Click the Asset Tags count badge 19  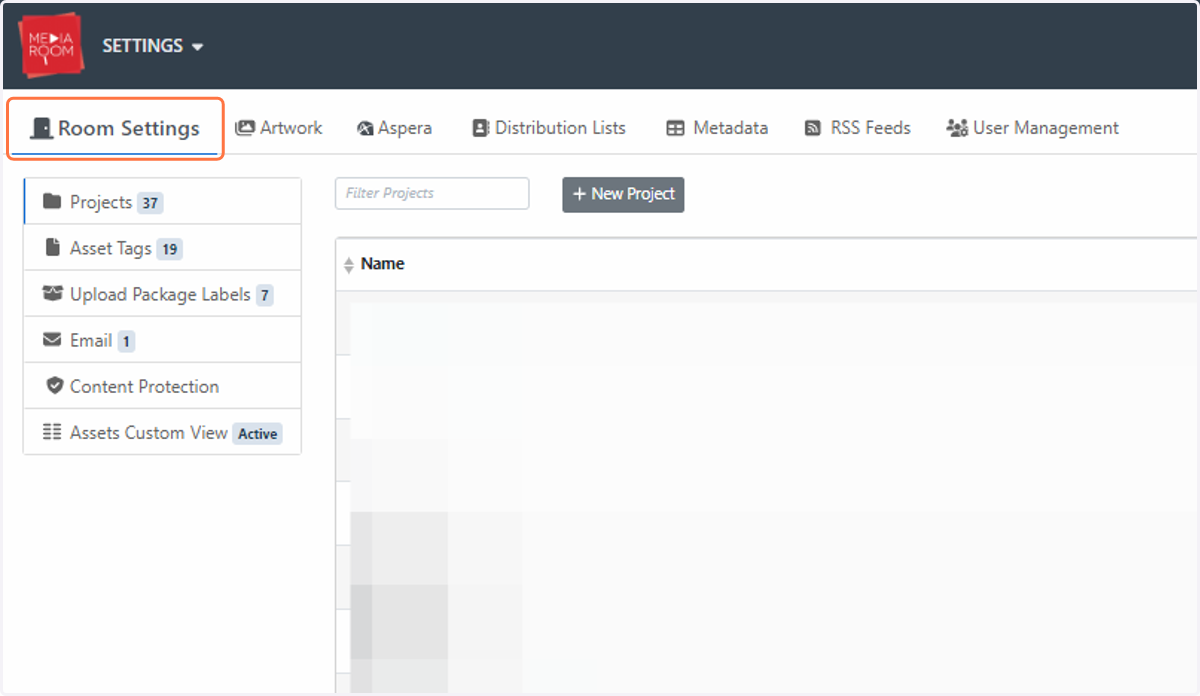click(169, 249)
